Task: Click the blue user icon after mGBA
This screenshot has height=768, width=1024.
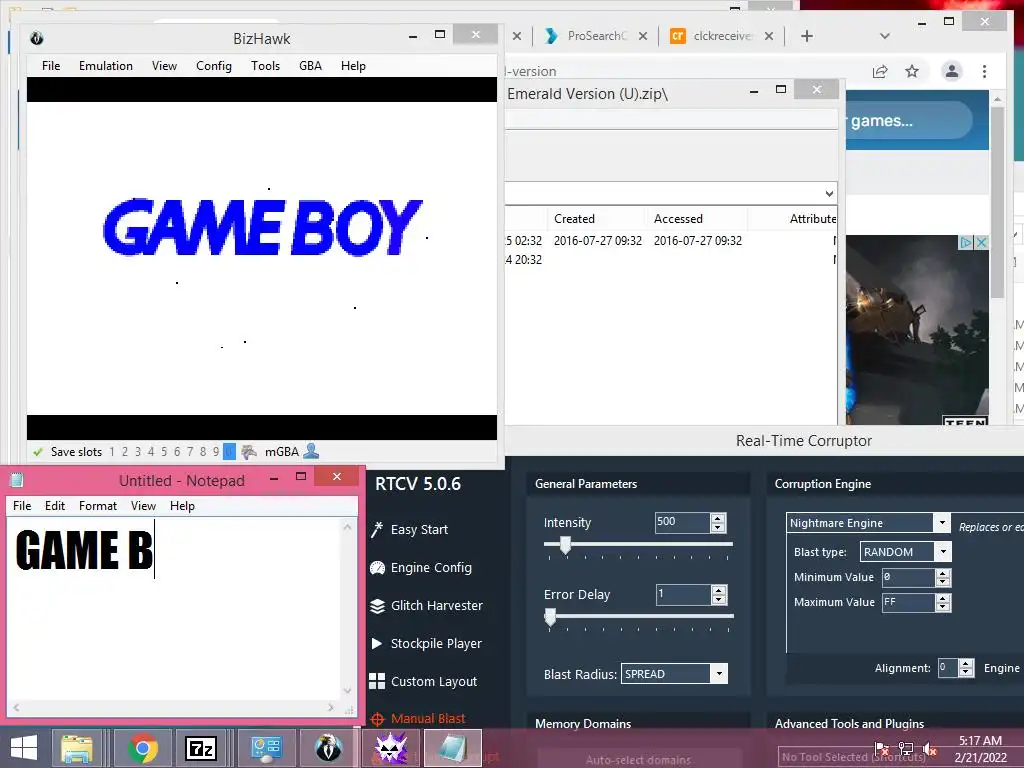Action: (312, 451)
